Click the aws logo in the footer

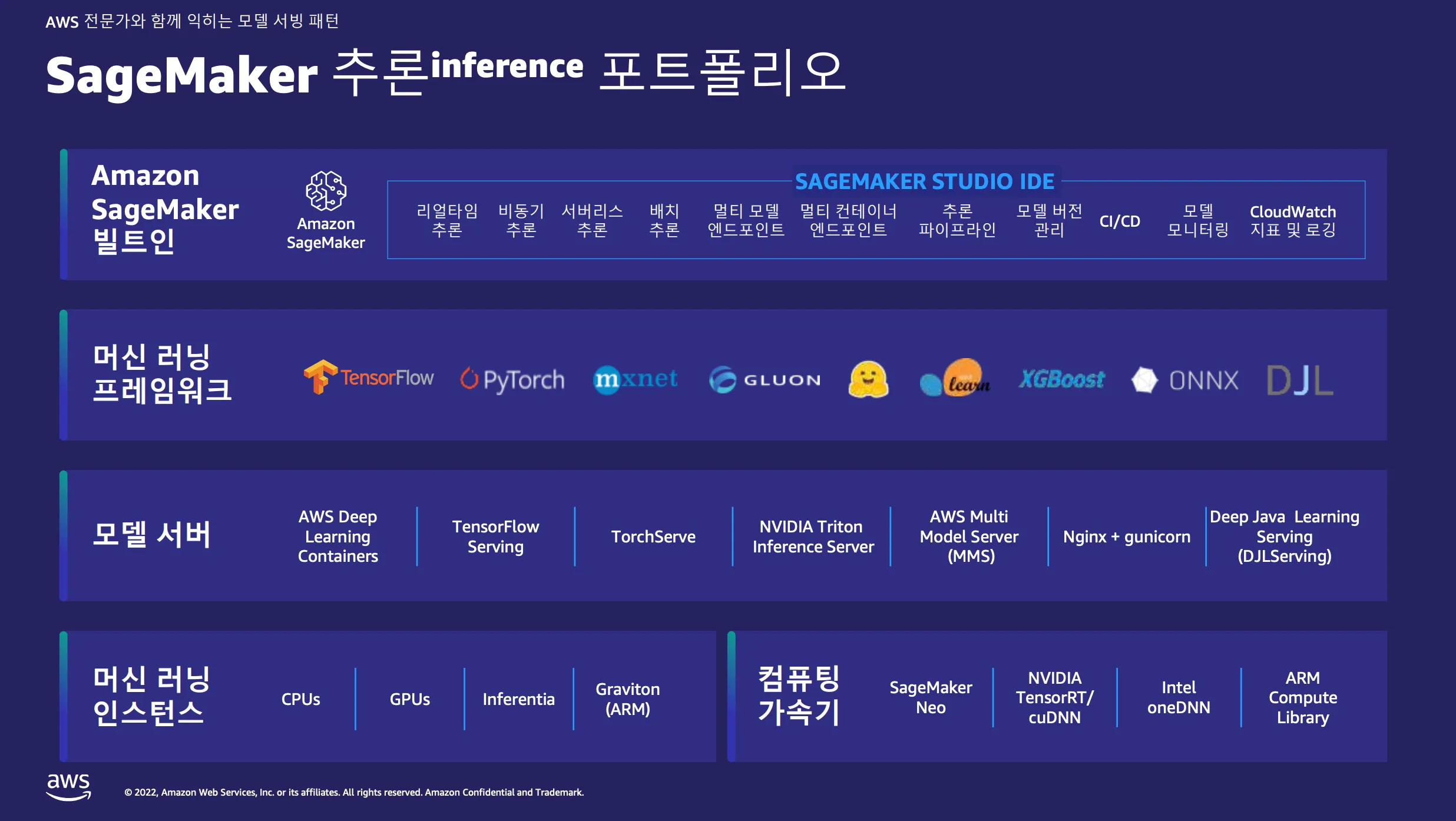click(69, 787)
